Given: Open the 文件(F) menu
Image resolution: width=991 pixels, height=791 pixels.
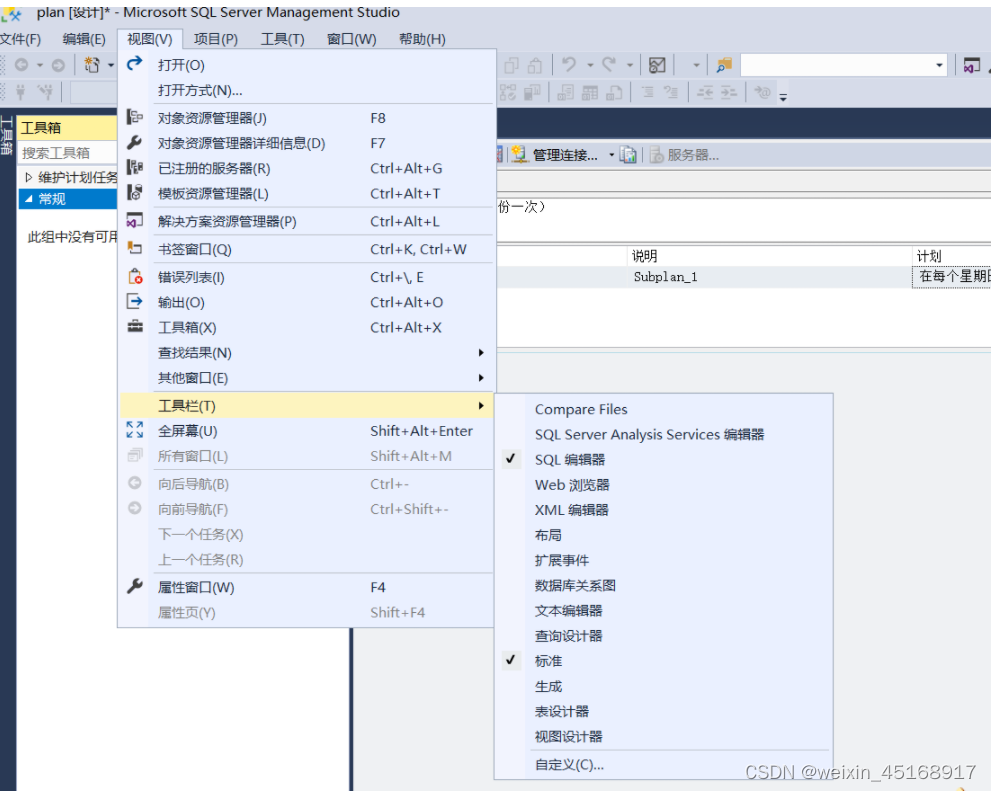Looking at the screenshot, I should [x=20, y=39].
